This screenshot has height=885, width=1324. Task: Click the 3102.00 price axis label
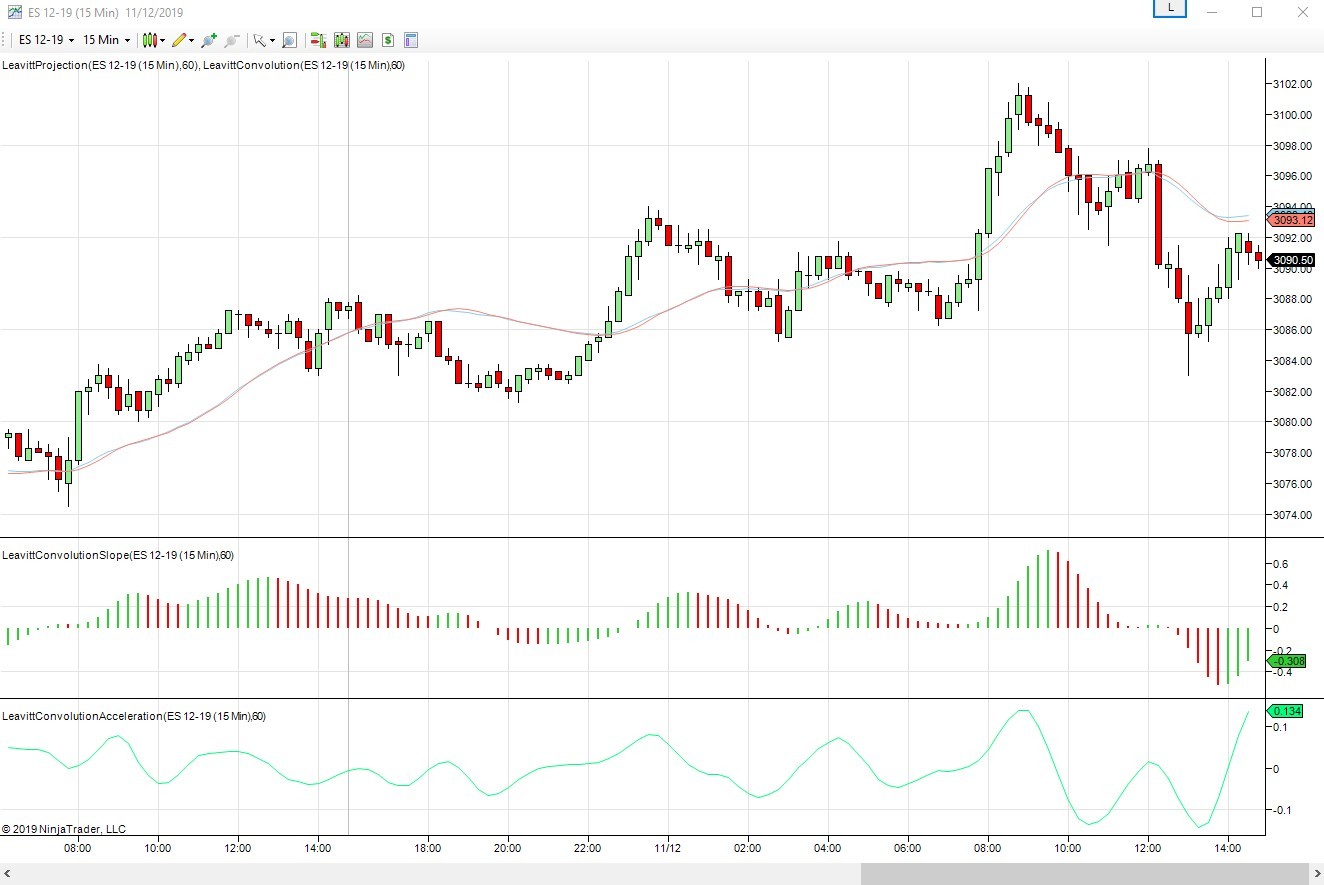[1293, 83]
